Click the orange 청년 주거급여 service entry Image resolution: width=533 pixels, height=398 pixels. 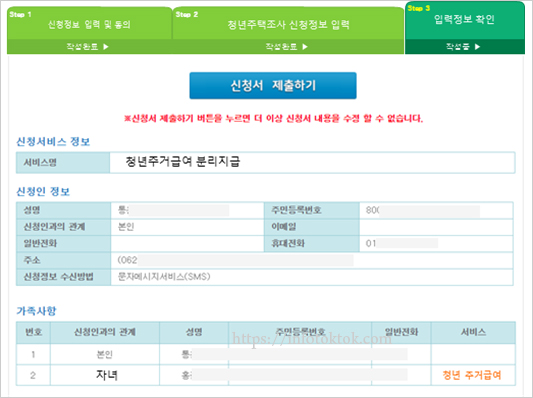[x=472, y=375]
